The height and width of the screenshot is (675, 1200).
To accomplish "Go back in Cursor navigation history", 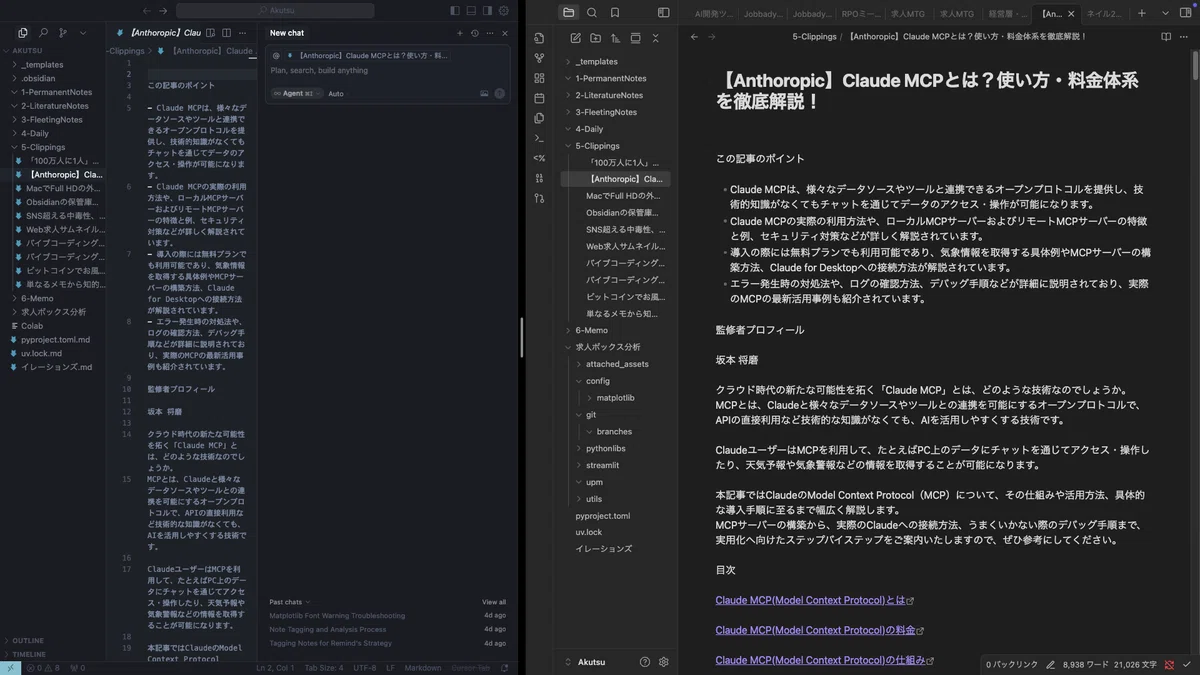I will 147,10.
